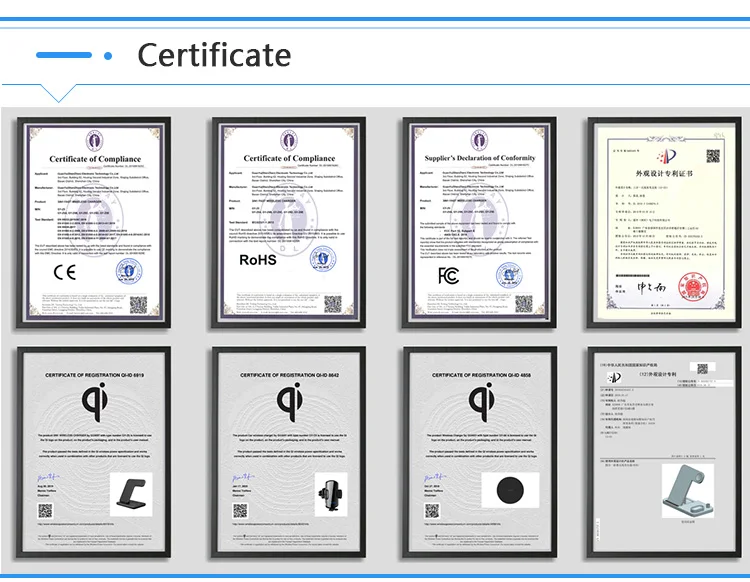Click the QR code on the RoHS certificate
This screenshot has height=582, width=750.
(333, 304)
